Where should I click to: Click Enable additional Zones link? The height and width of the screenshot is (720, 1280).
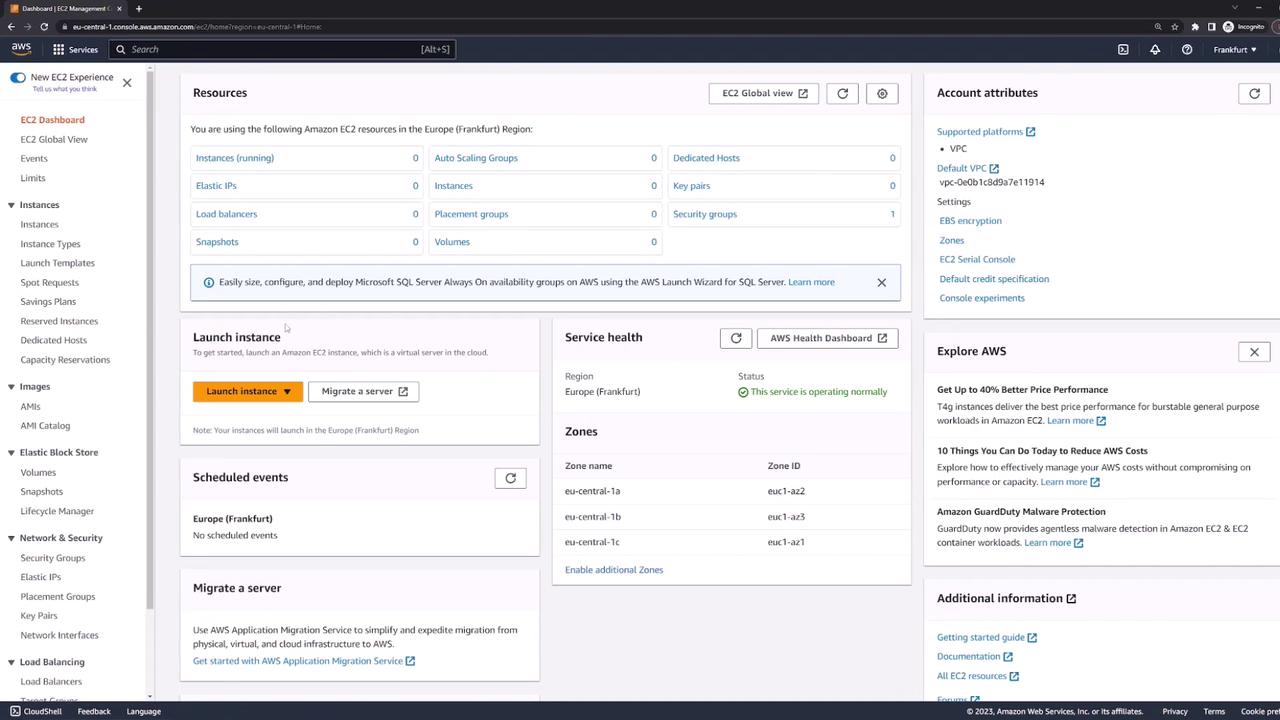point(614,570)
